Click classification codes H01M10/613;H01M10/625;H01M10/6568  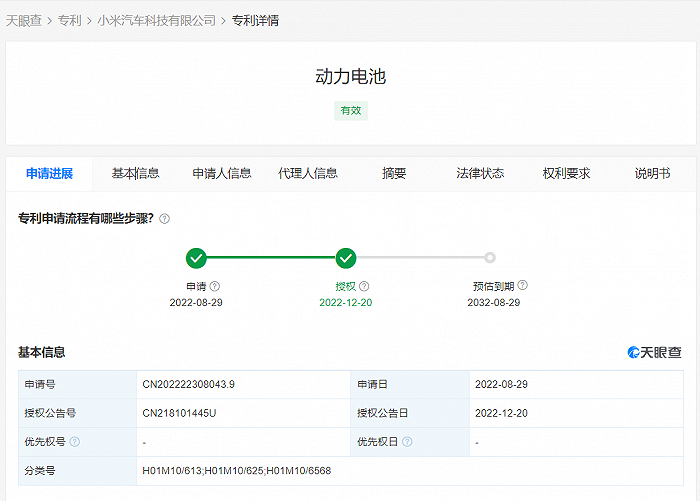pos(237,471)
